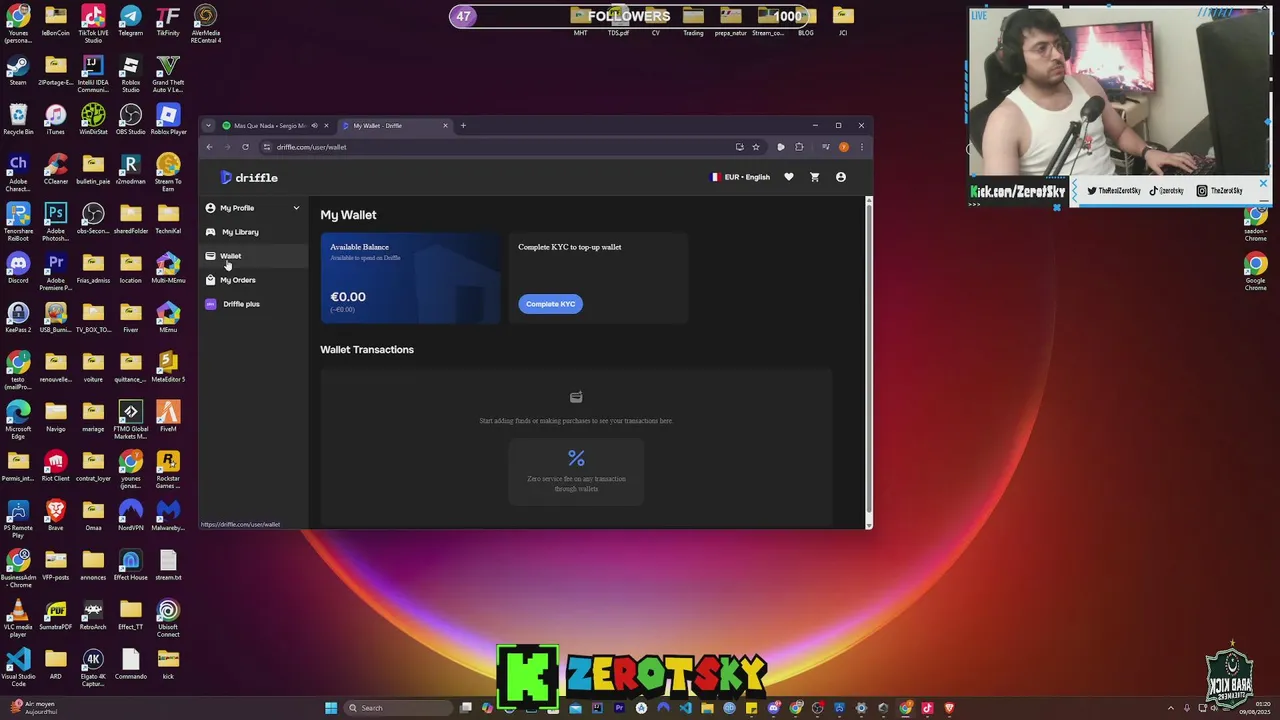
Task: Open the shopping cart icon in Driffle
Action: [x=814, y=177]
